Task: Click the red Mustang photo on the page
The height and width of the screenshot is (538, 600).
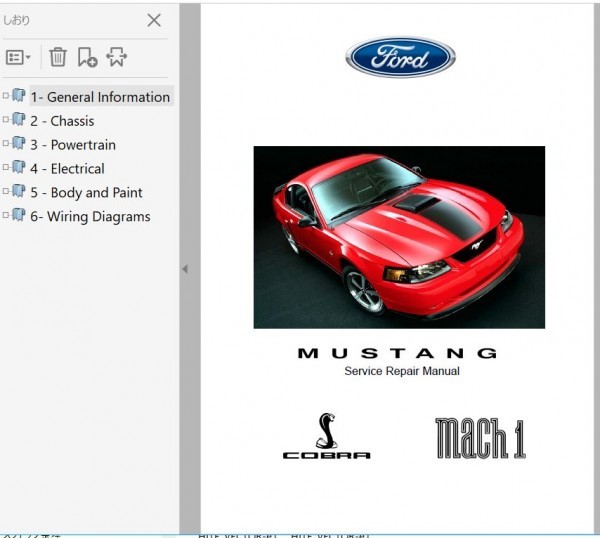Action: (x=399, y=237)
